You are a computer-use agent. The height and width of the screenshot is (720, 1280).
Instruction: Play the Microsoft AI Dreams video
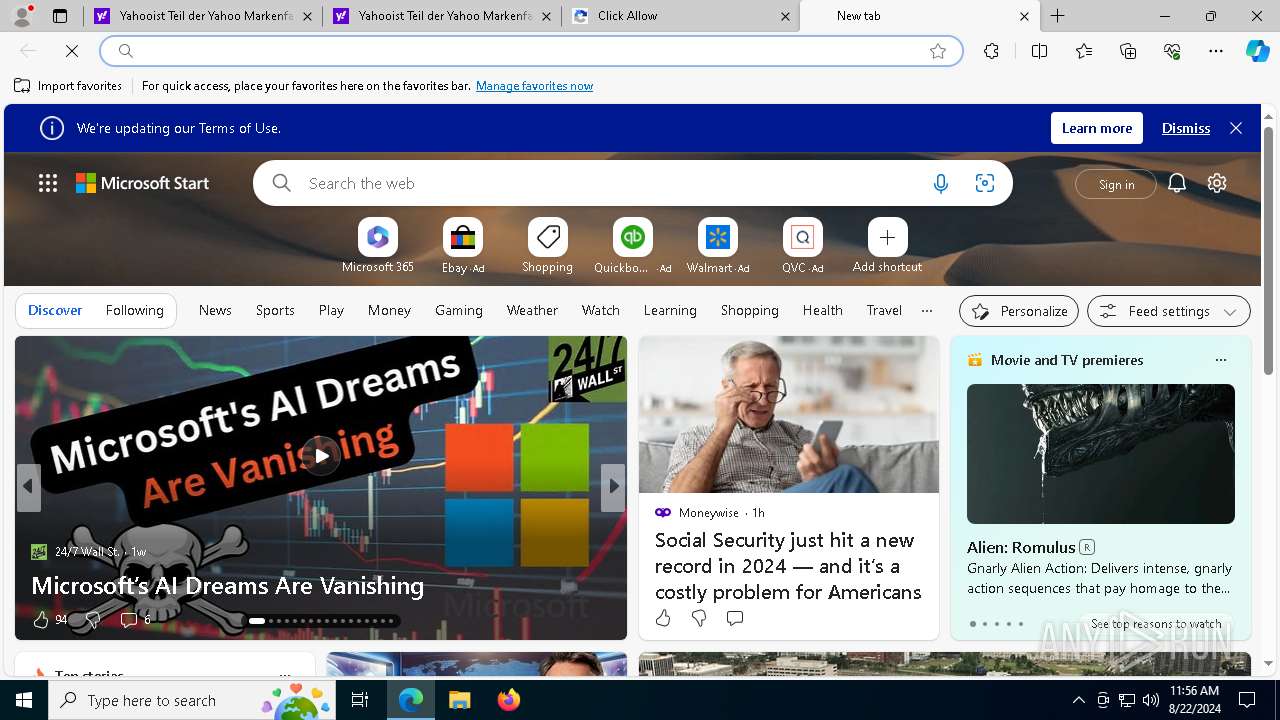point(321,456)
